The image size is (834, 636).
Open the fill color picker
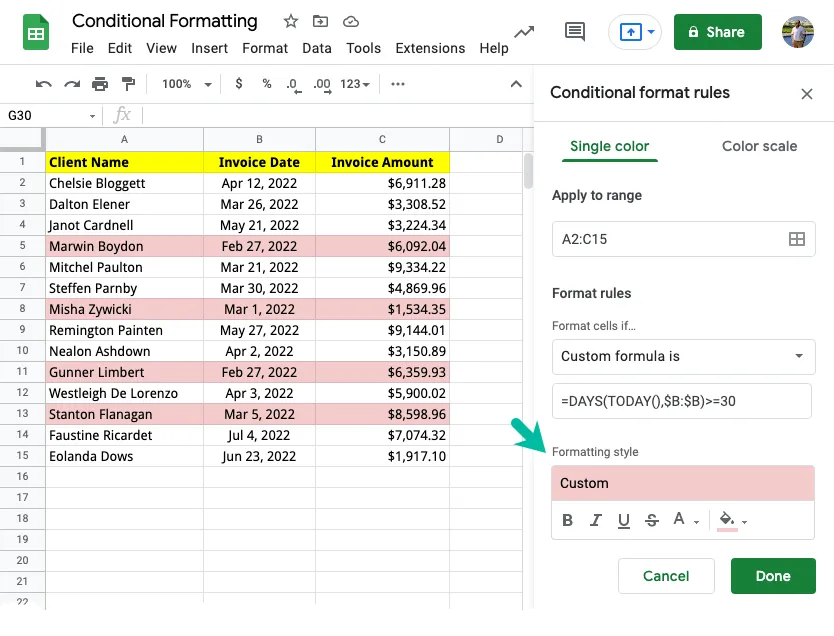pyautogui.click(x=731, y=520)
